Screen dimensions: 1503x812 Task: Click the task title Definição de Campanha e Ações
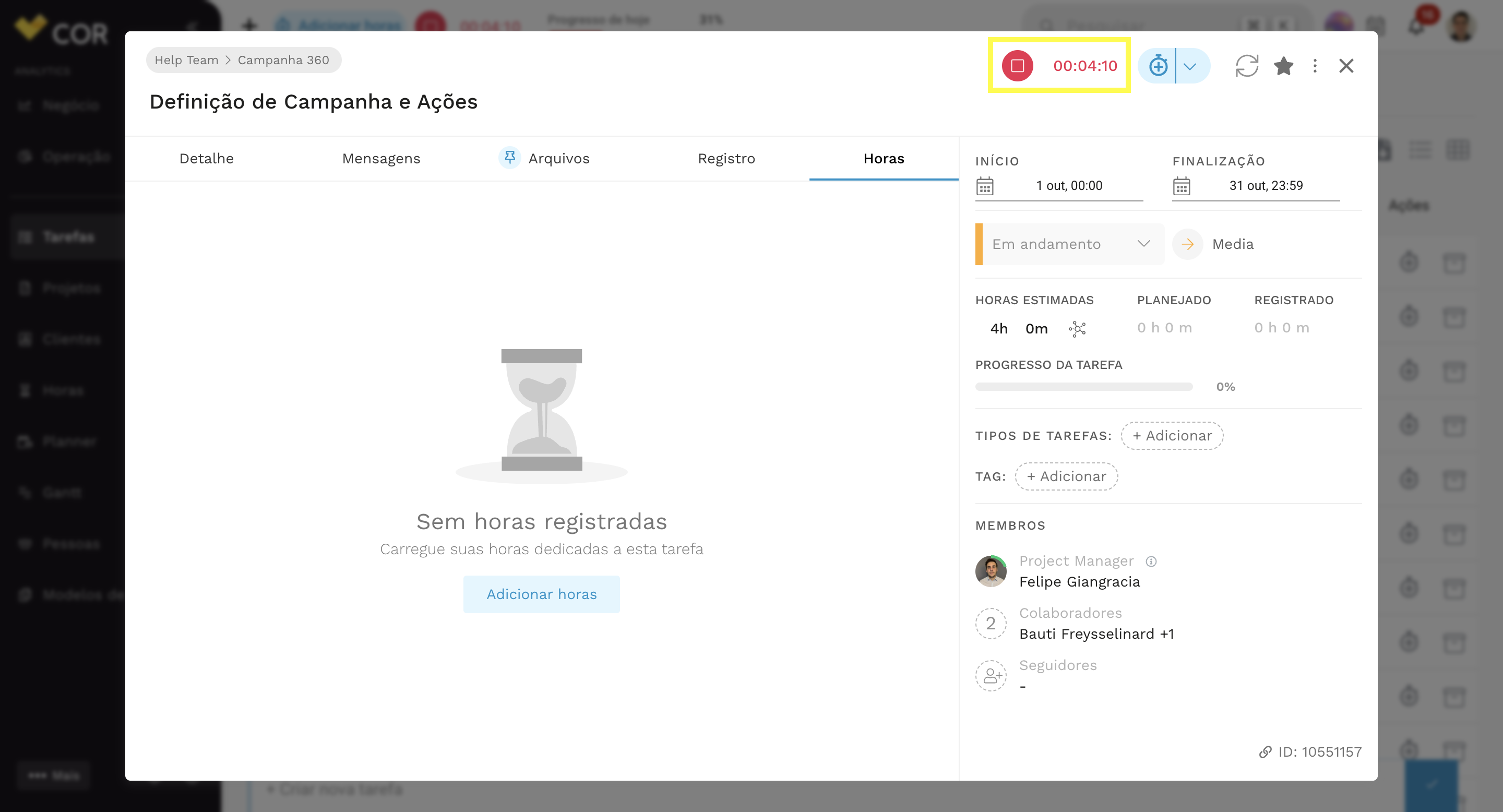[x=313, y=101]
